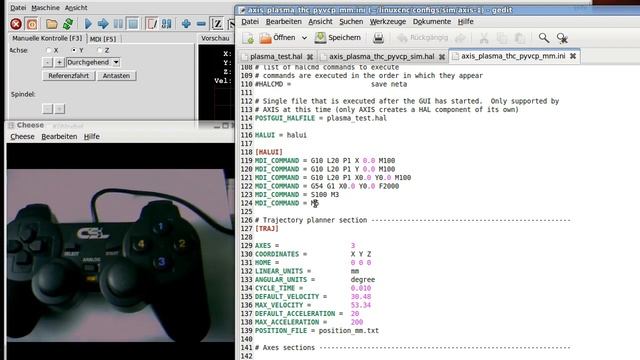
Task: Click the red emergency stop icon in AXIS
Action: point(16,24)
